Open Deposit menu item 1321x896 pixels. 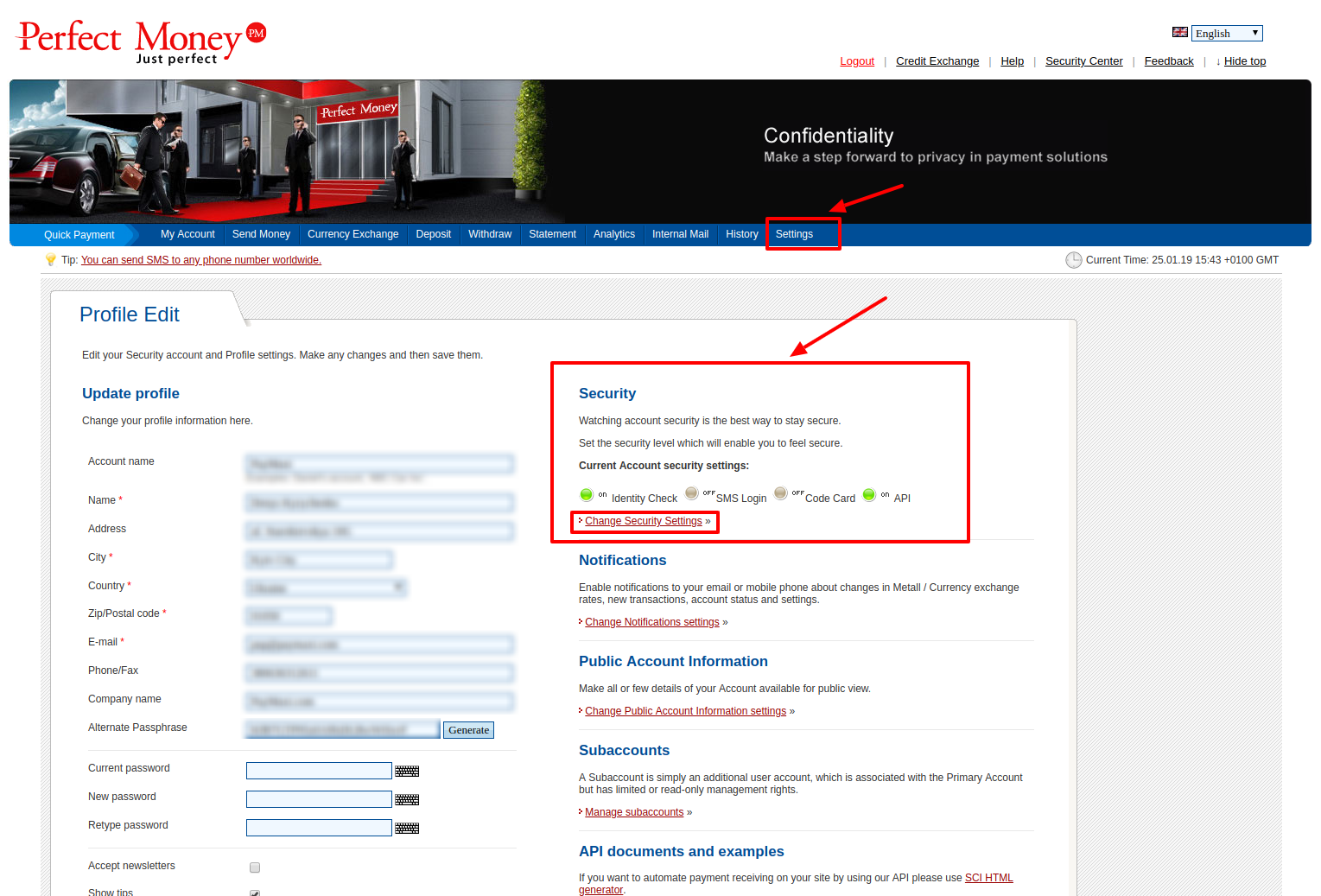(433, 234)
